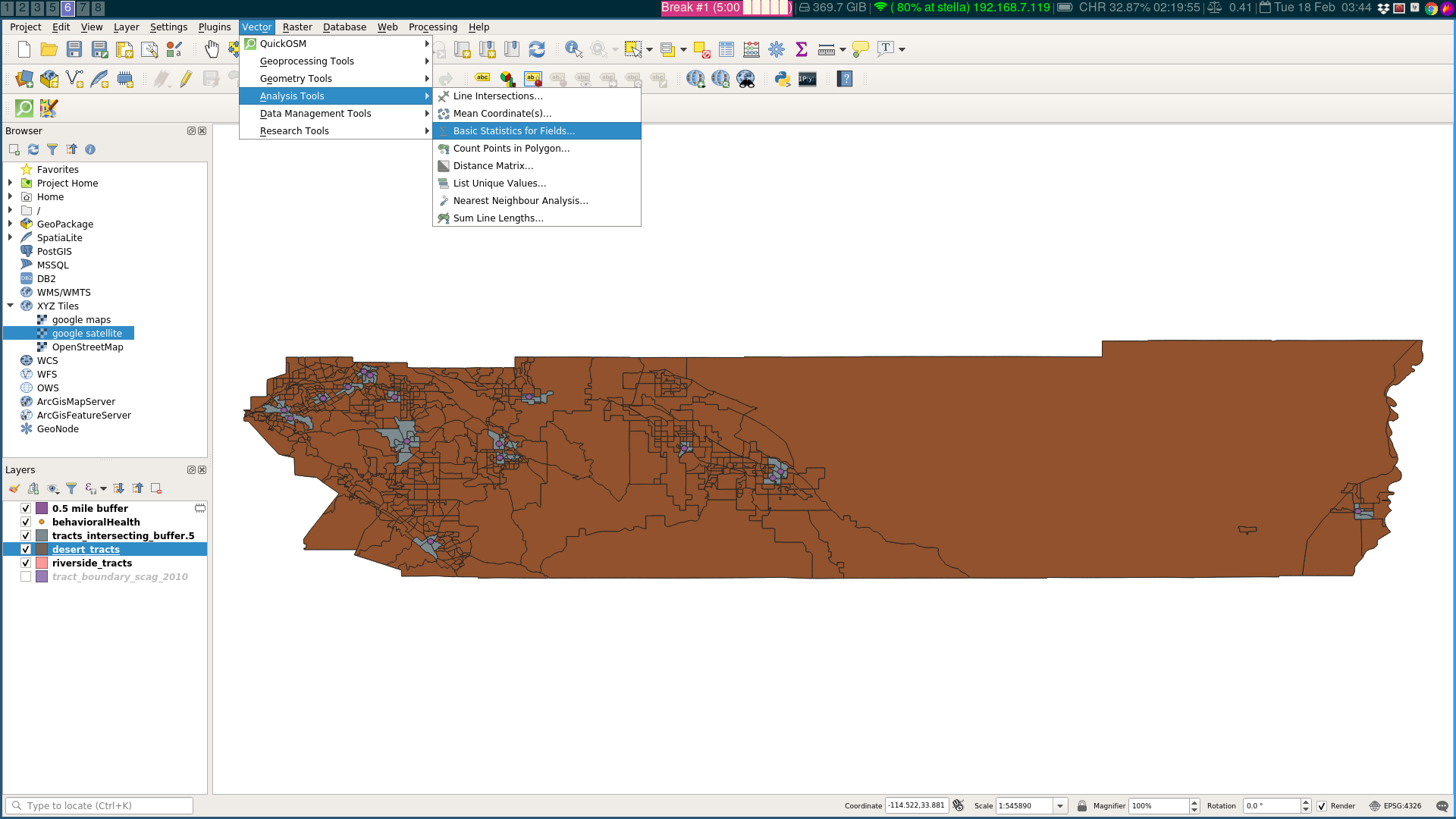Image resolution: width=1456 pixels, height=819 pixels.
Task: Open the QuickOSM magnifier toolbar icon
Action: point(24,108)
